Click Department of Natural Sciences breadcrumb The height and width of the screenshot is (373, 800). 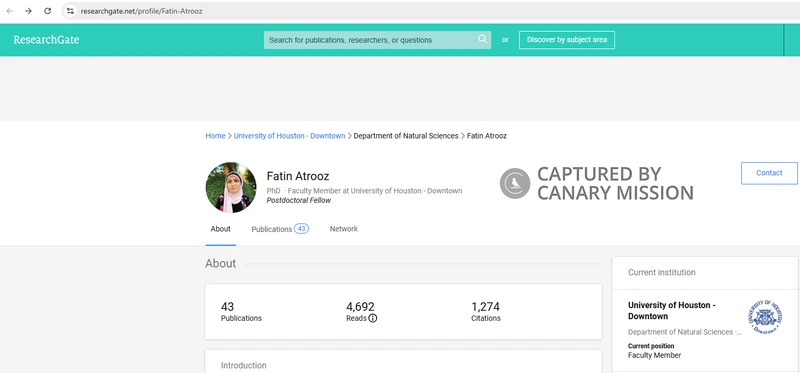(x=406, y=136)
